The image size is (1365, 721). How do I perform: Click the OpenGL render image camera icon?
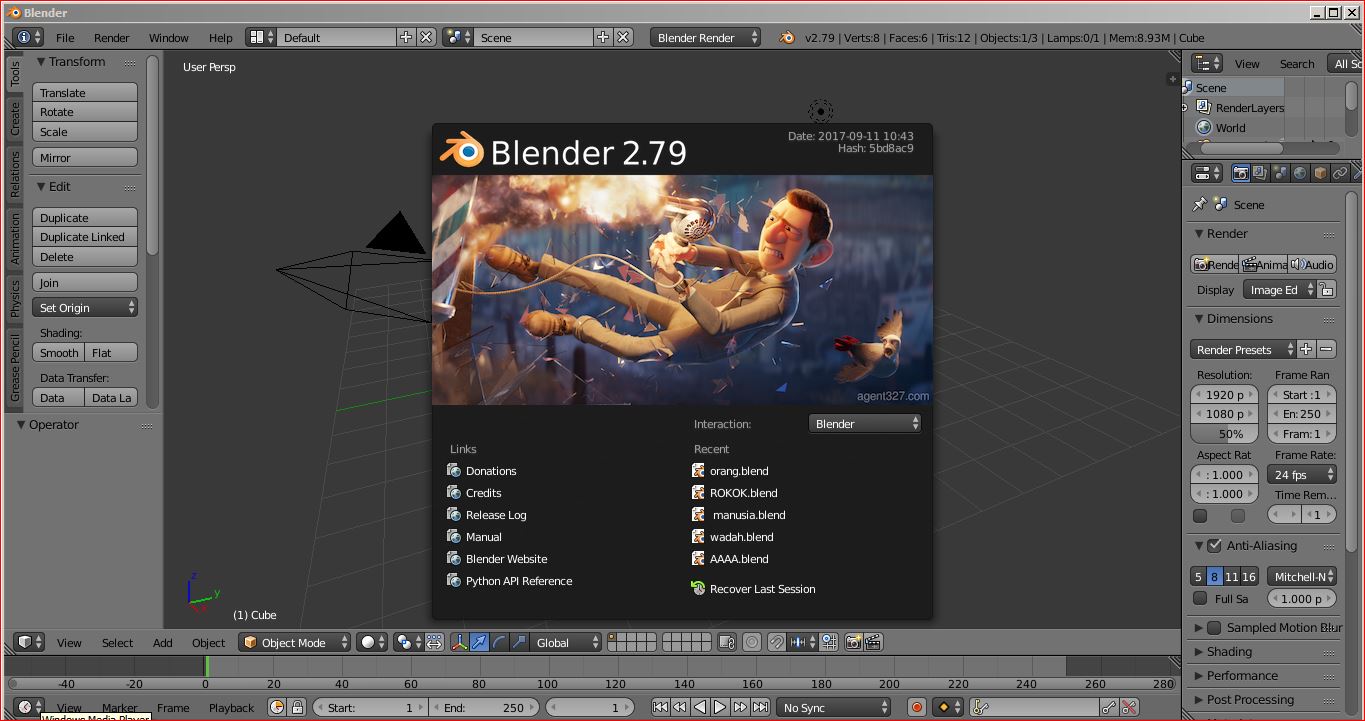pos(854,642)
